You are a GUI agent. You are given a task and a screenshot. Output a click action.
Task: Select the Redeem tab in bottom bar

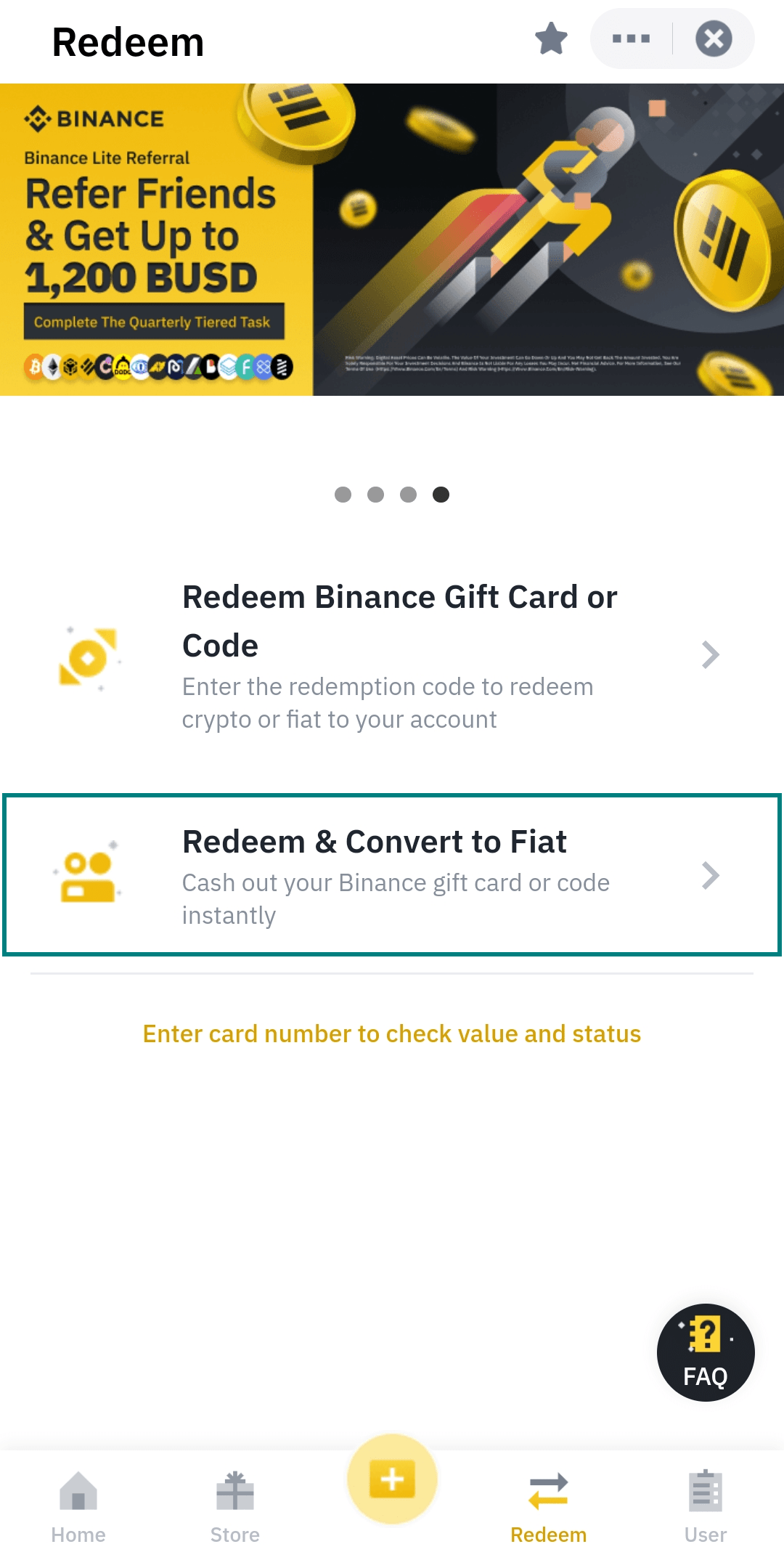coord(549,1507)
